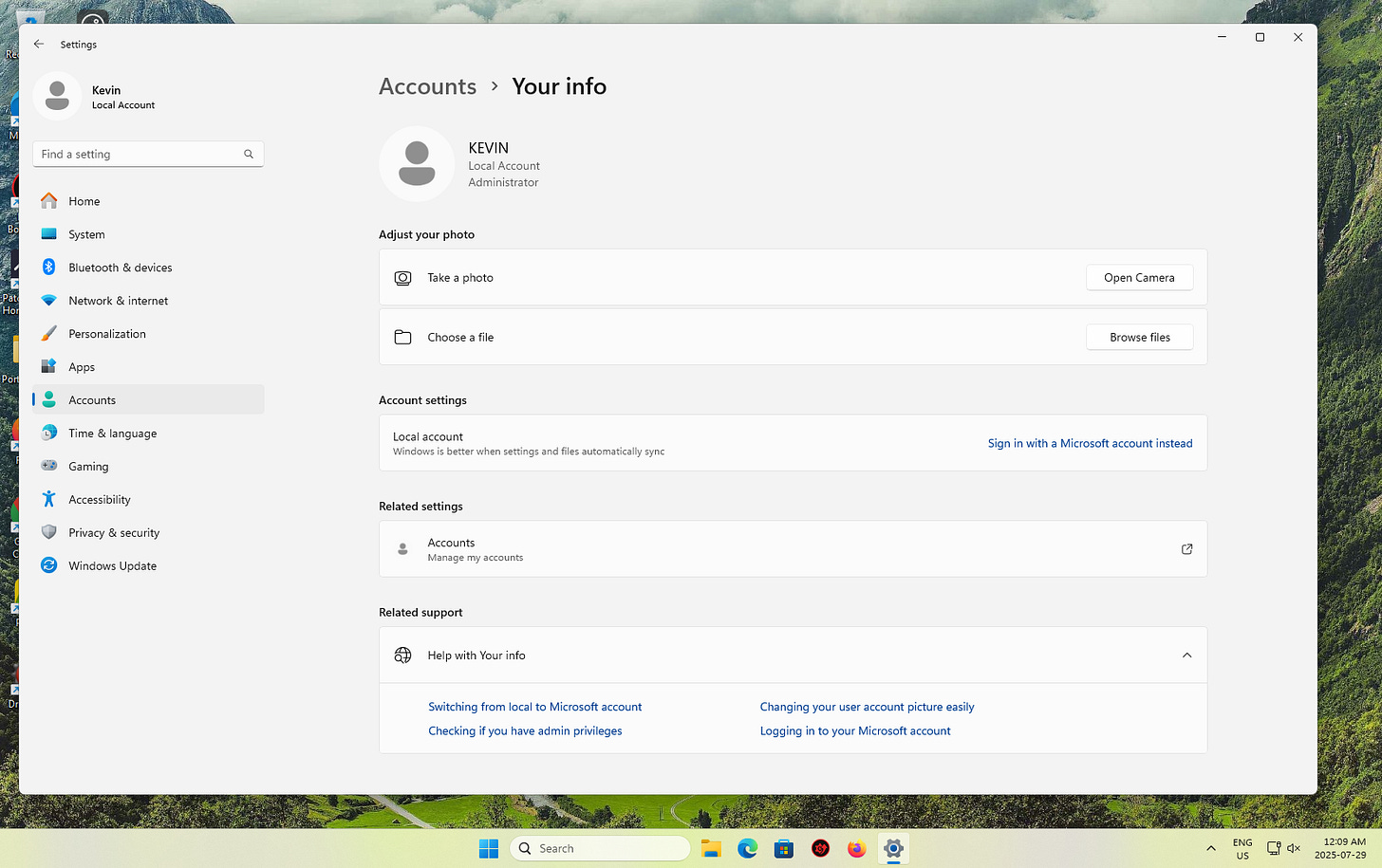Click the Time & language clock icon
The width and height of the screenshot is (1382, 868).
coord(49,433)
